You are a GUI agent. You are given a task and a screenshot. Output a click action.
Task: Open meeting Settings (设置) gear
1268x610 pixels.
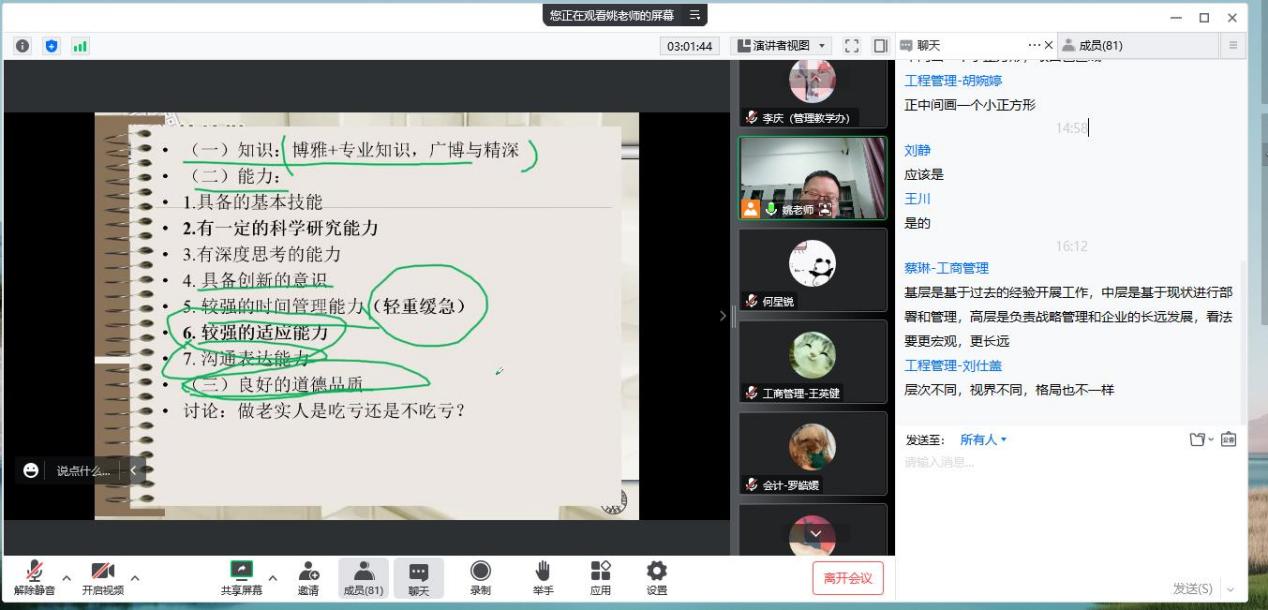point(656,576)
